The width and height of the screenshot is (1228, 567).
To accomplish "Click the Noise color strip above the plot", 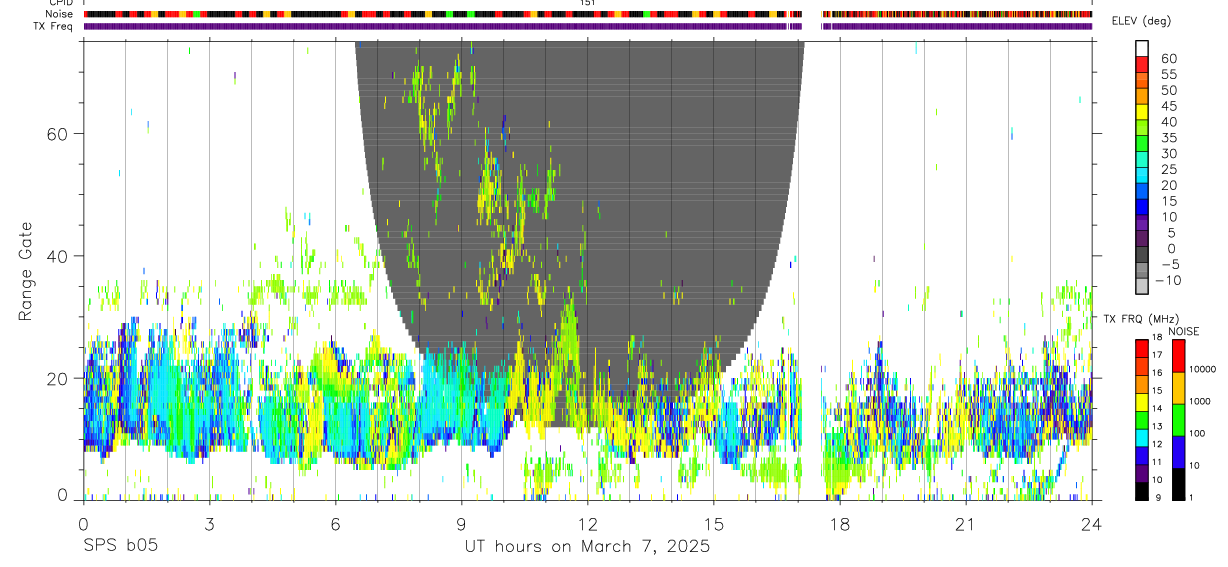I will [x=587, y=15].
